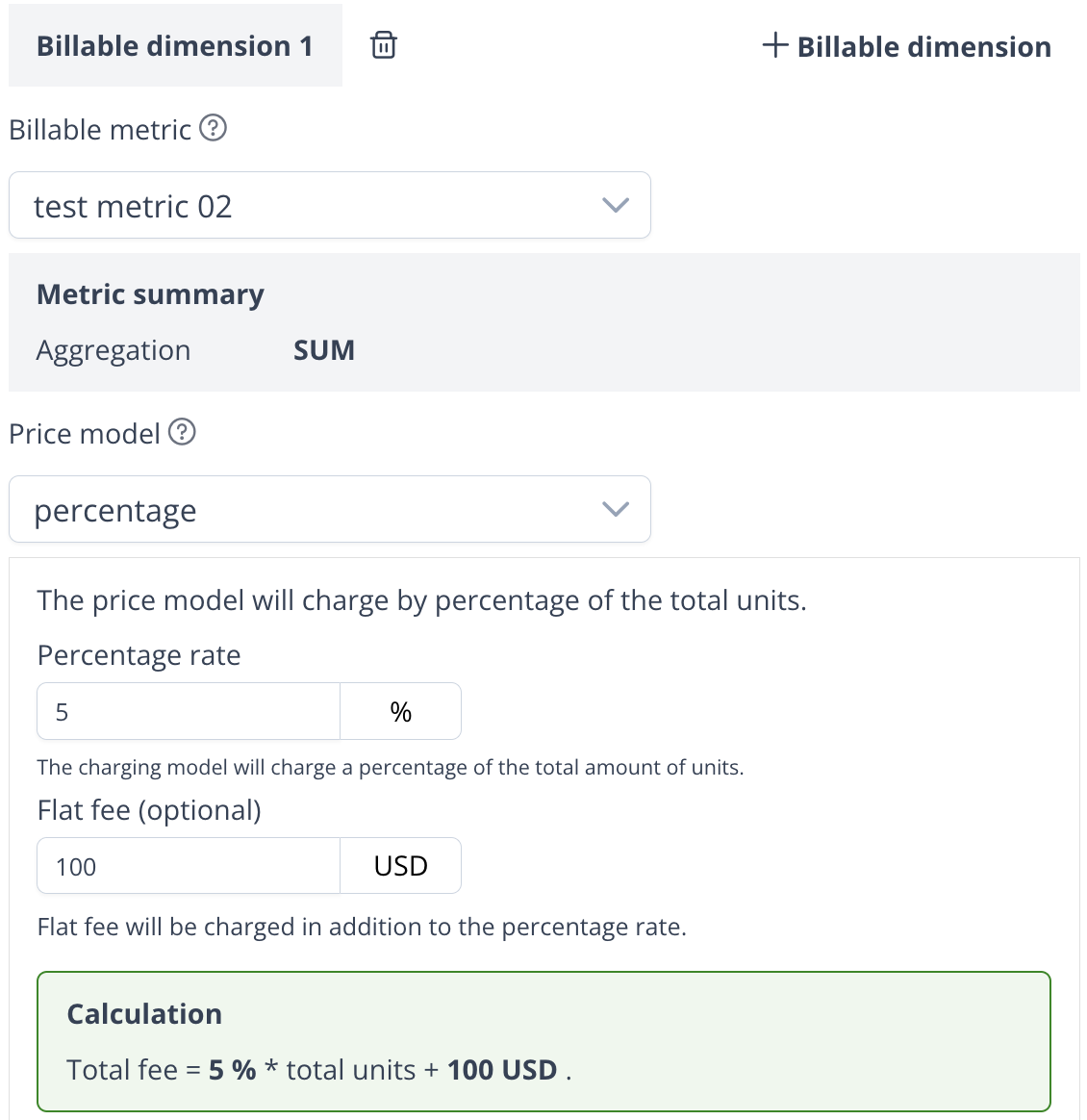Focus the Flat fee field containing 100
Viewport: 1087px width, 1120px height.
(x=189, y=866)
